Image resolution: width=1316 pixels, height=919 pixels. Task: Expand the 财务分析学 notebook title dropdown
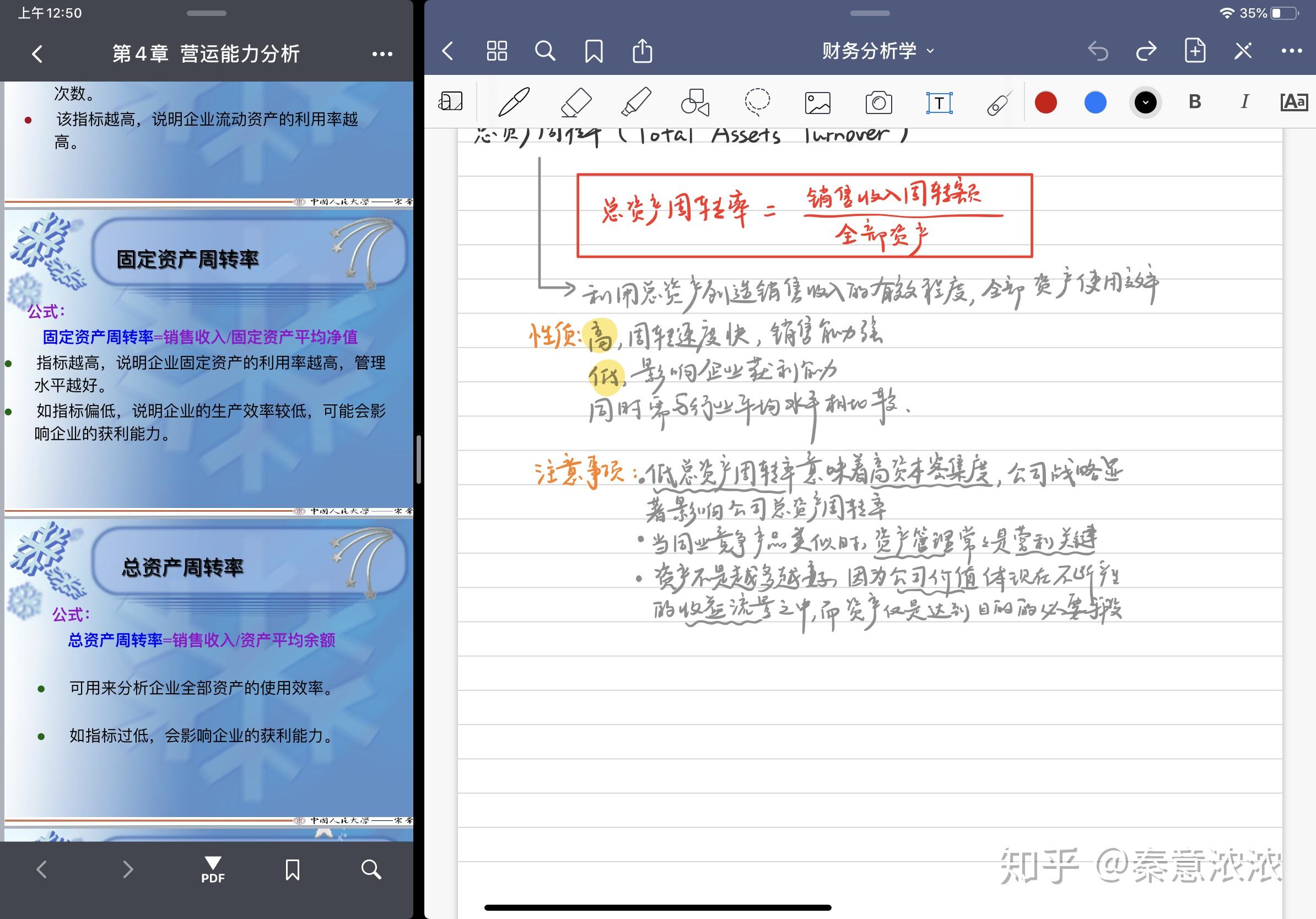(877, 51)
